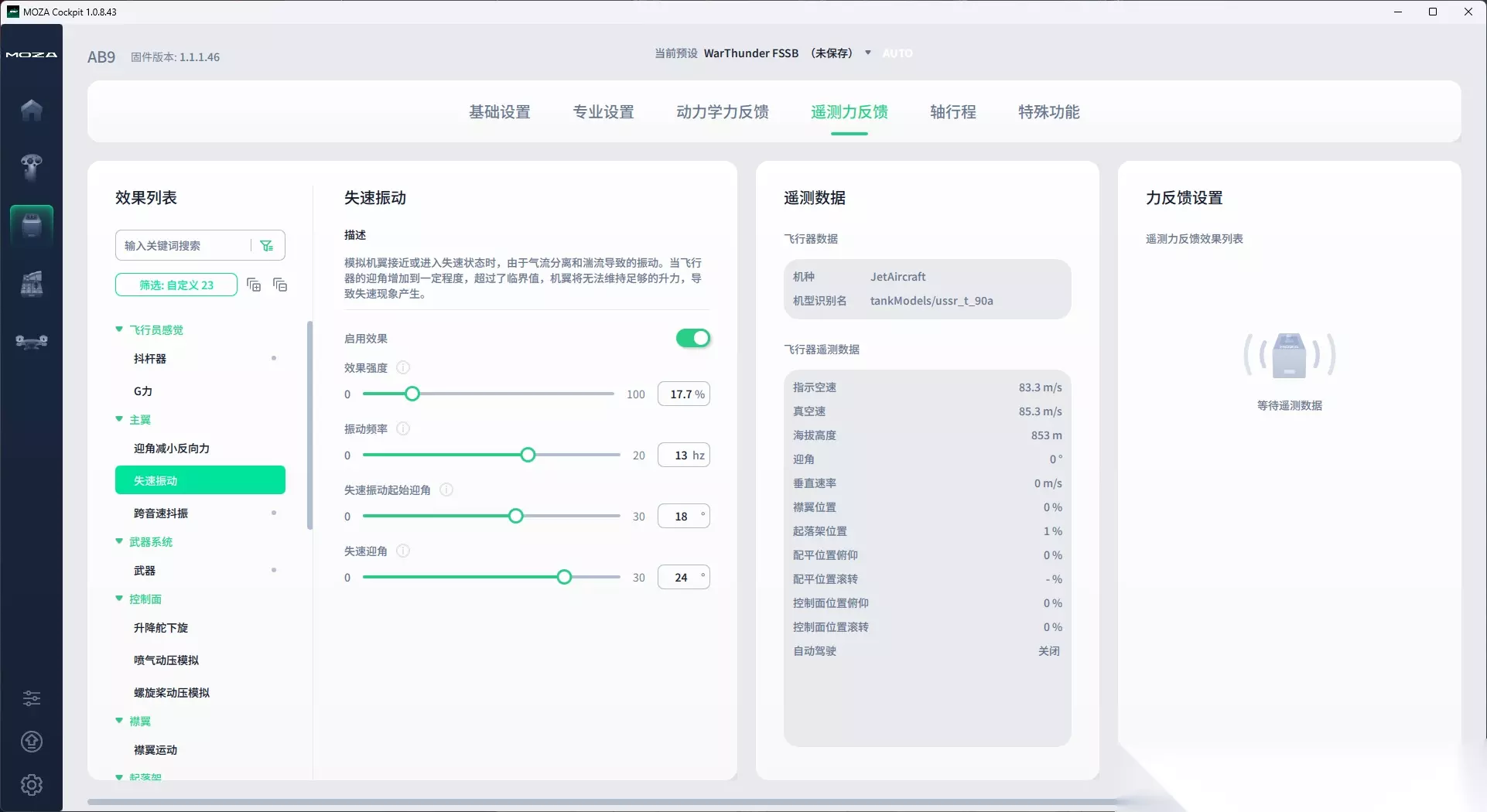Open the current preset dropdown arrow
The height and width of the screenshot is (812, 1487).
coord(868,53)
